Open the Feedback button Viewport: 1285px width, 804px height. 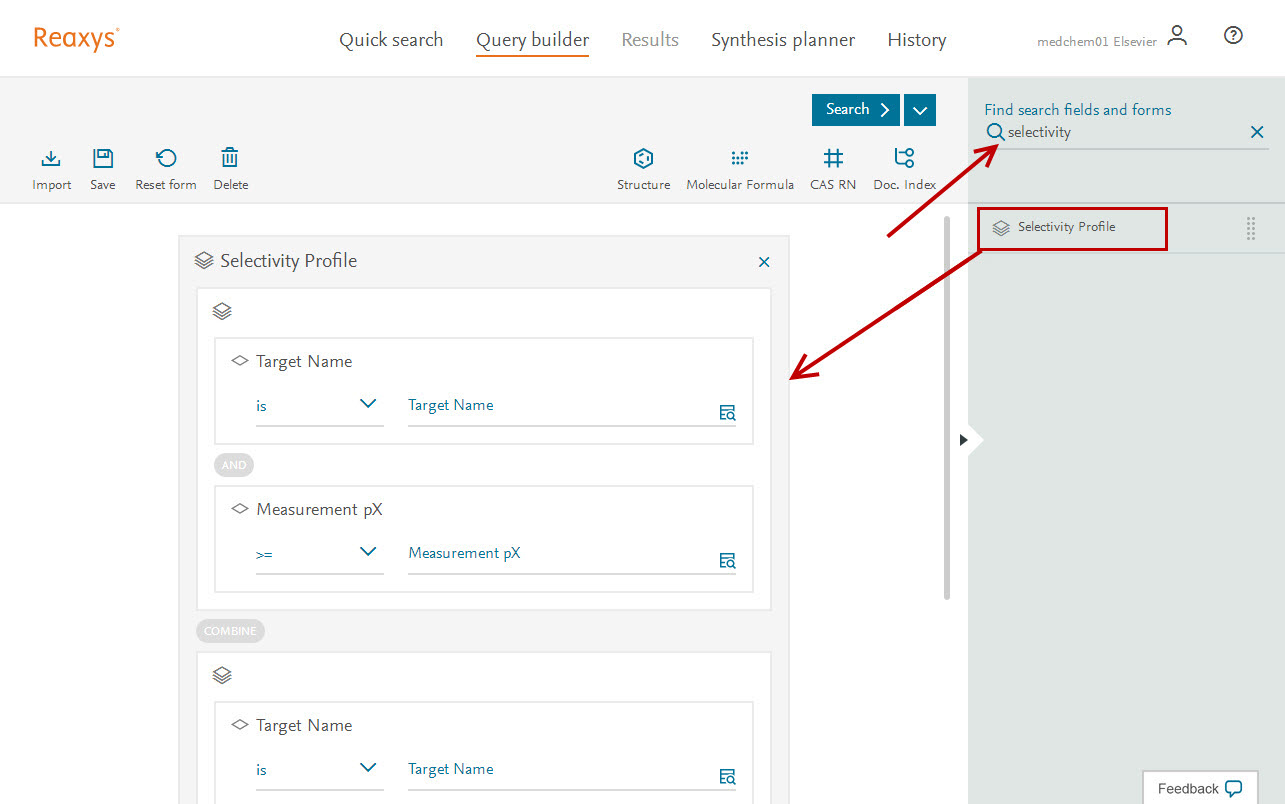tap(1199, 788)
